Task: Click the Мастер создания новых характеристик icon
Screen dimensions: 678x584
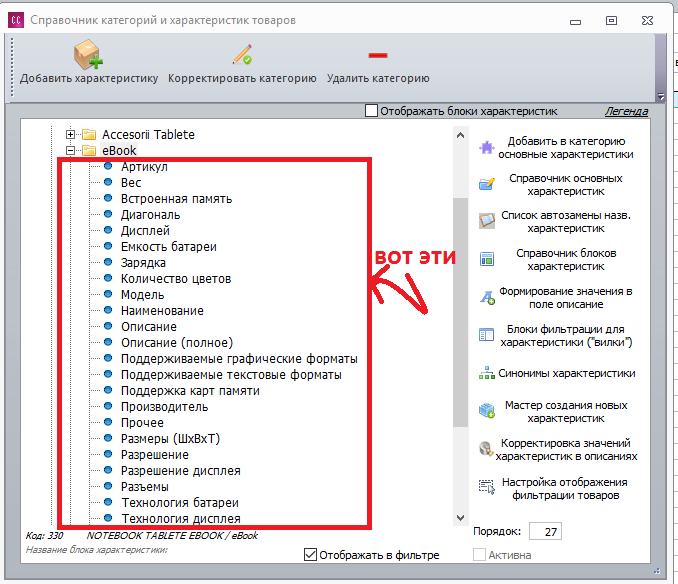Action: [487, 411]
